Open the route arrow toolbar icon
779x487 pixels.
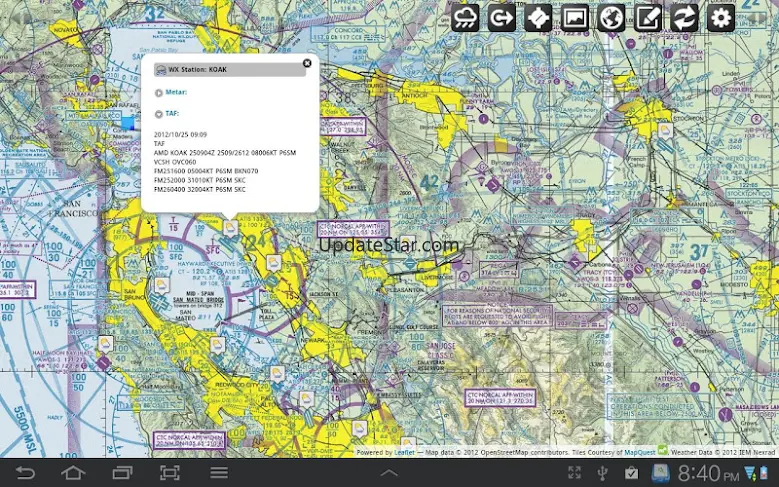coord(502,17)
